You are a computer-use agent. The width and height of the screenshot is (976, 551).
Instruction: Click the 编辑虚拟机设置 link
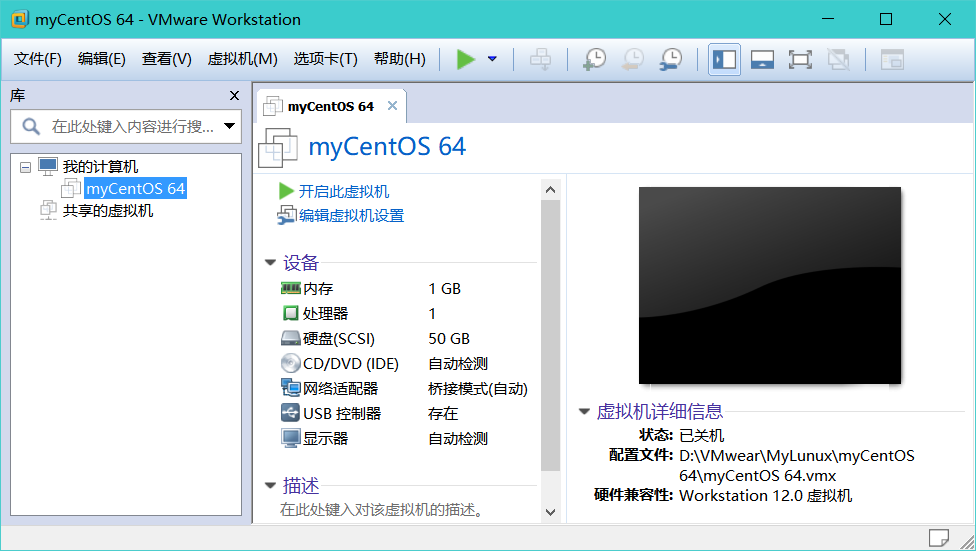click(351, 215)
